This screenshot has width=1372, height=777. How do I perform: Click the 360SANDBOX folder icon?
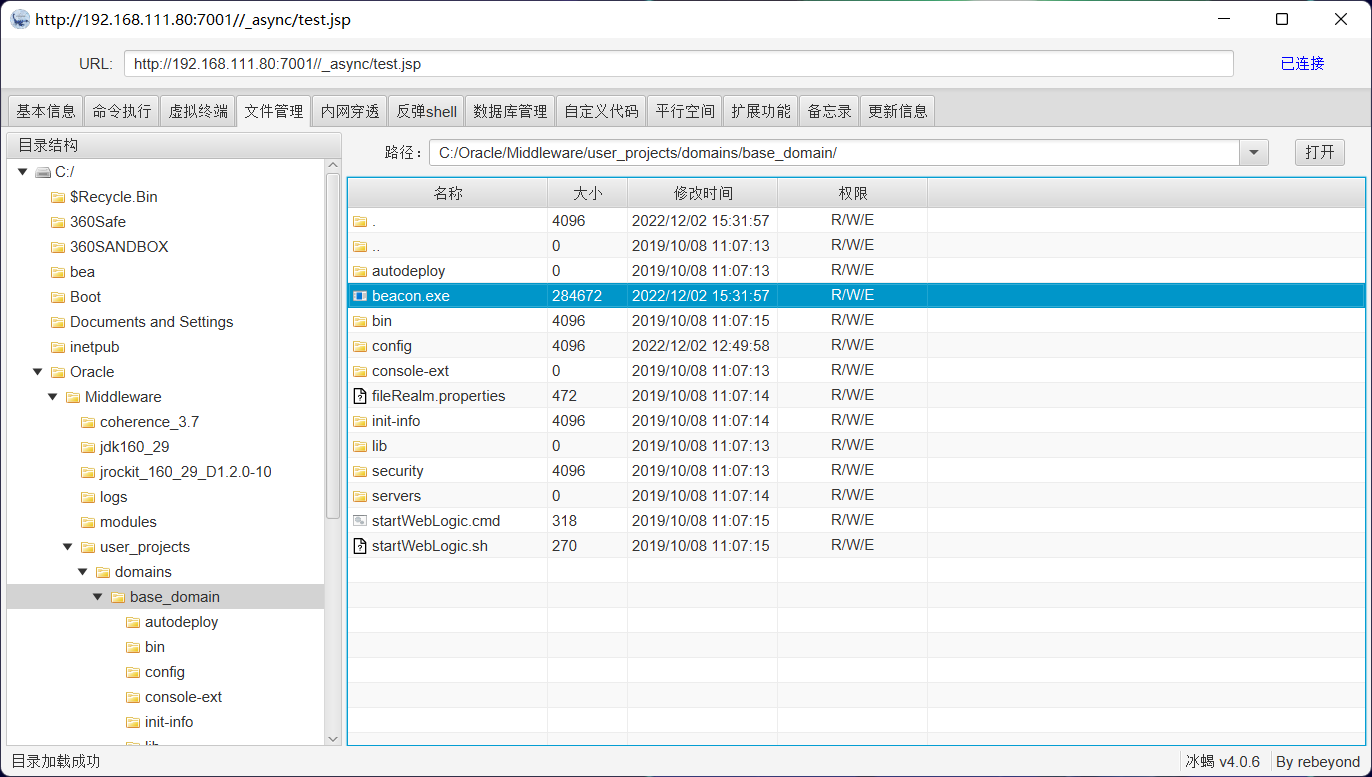tap(58, 247)
